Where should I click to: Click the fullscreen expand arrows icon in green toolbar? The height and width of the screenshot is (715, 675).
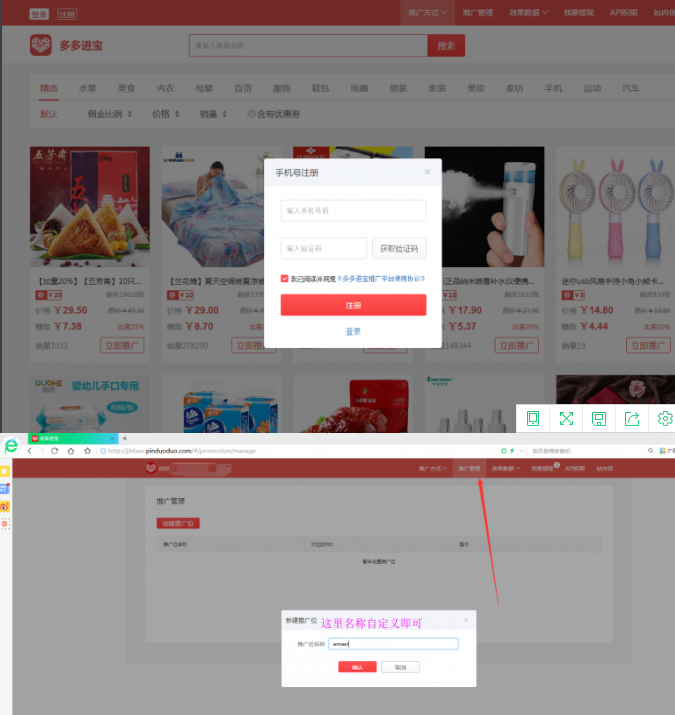click(566, 418)
